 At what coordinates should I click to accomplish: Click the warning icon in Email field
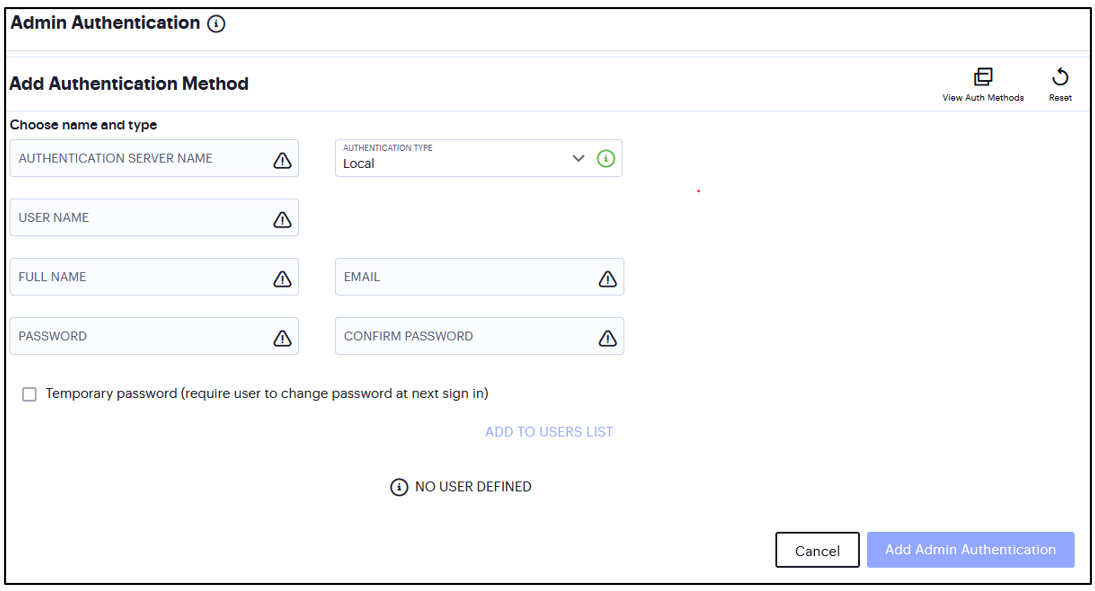click(x=607, y=277)
